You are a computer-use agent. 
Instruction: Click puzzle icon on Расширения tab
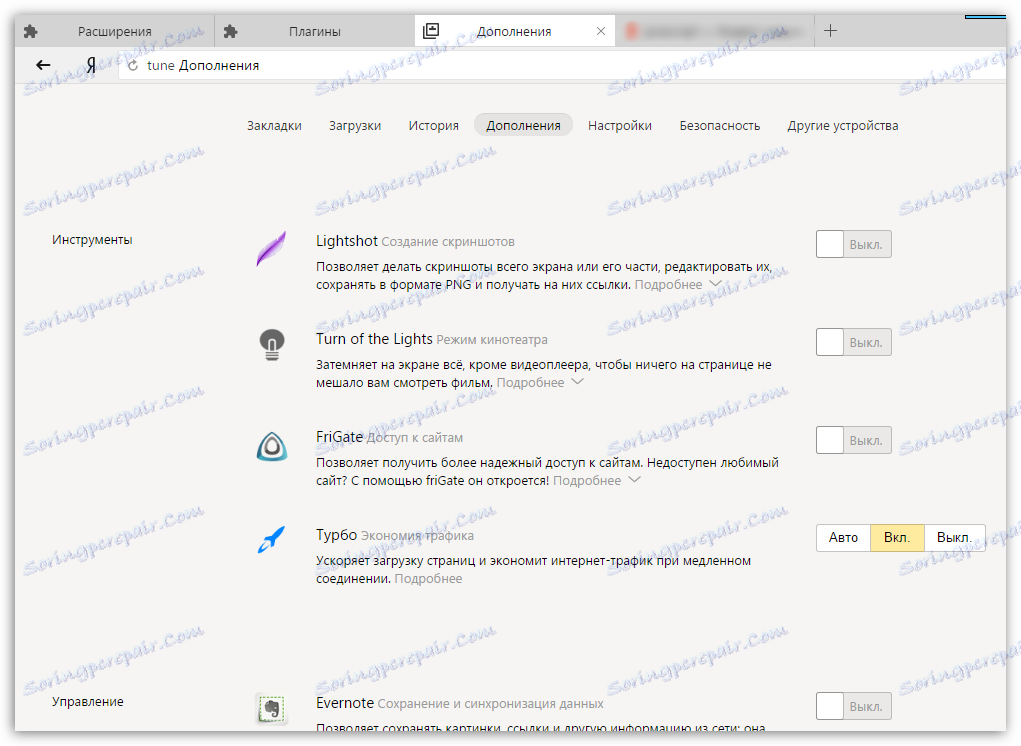31,31
